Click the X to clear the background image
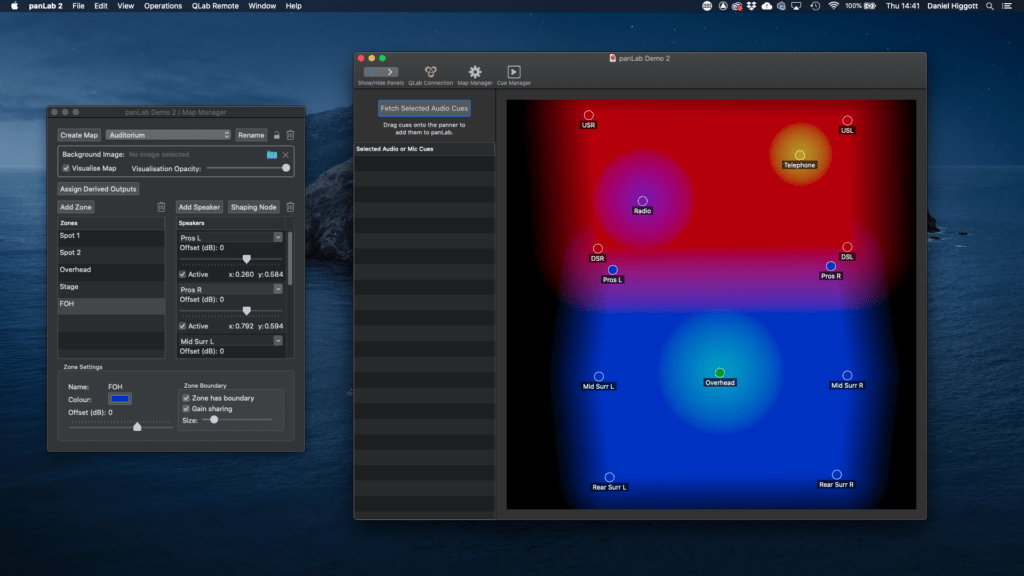The height and width of the screenshot is (576, 1024). (285, 155)
